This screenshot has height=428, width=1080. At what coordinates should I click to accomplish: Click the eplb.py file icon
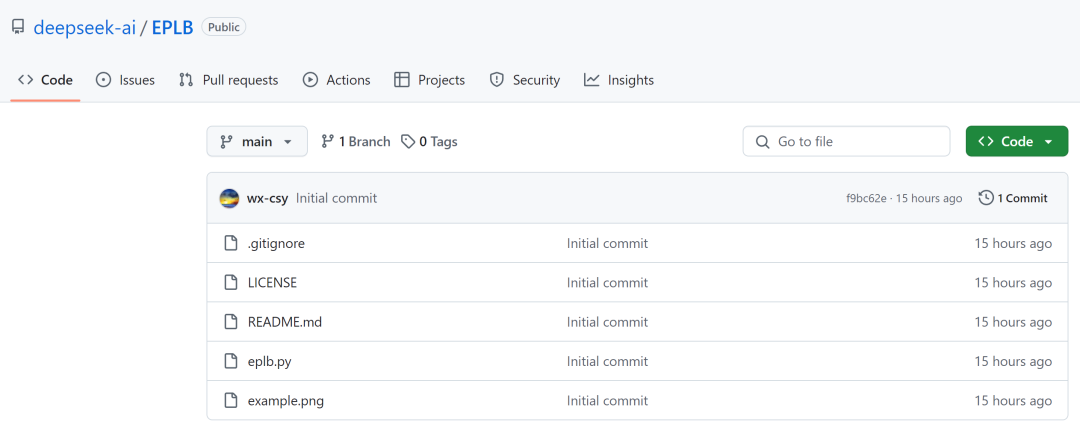(231, 361)
